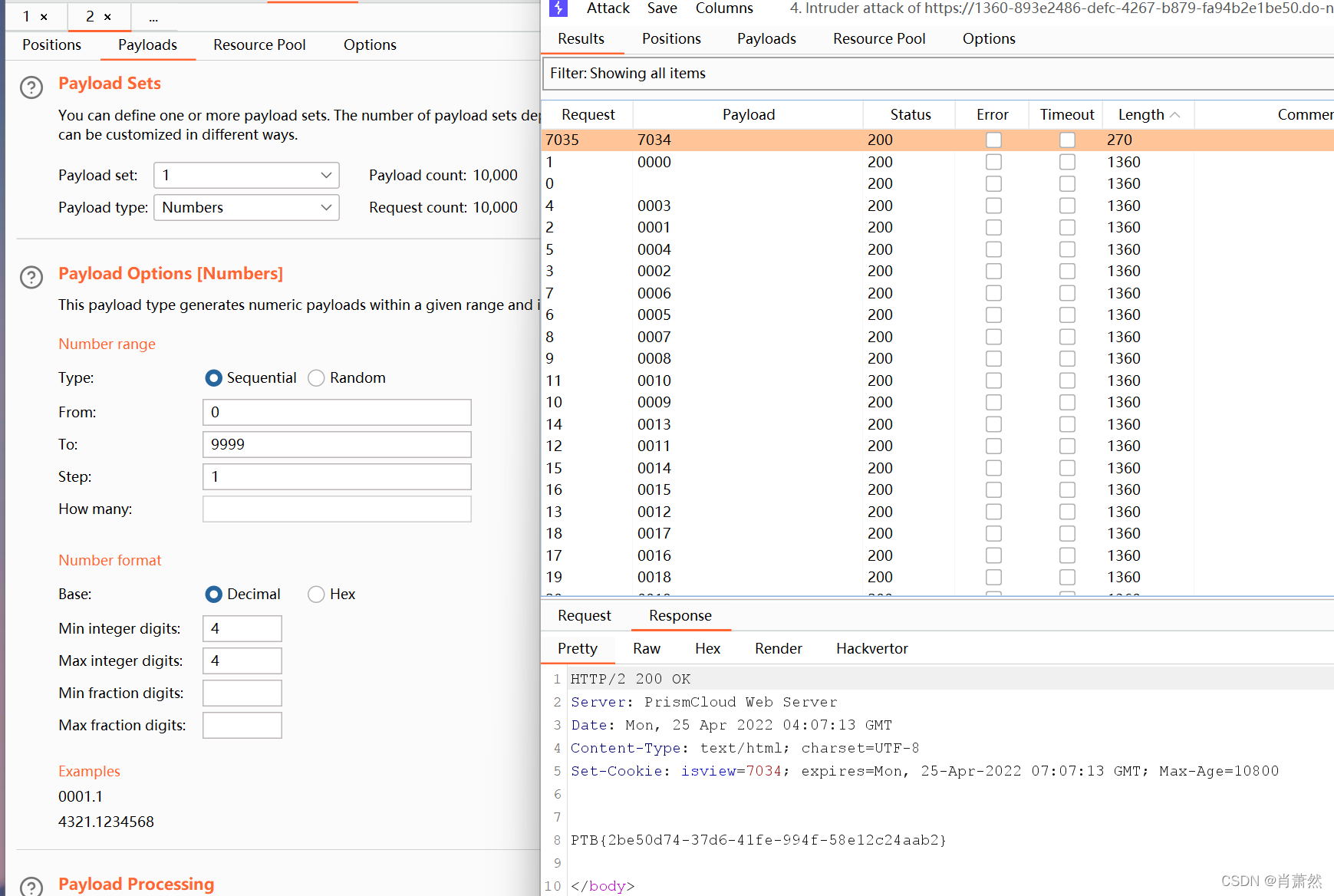Open help for Payload Sets section
The image size is (1334, 896).
point(31,87)
